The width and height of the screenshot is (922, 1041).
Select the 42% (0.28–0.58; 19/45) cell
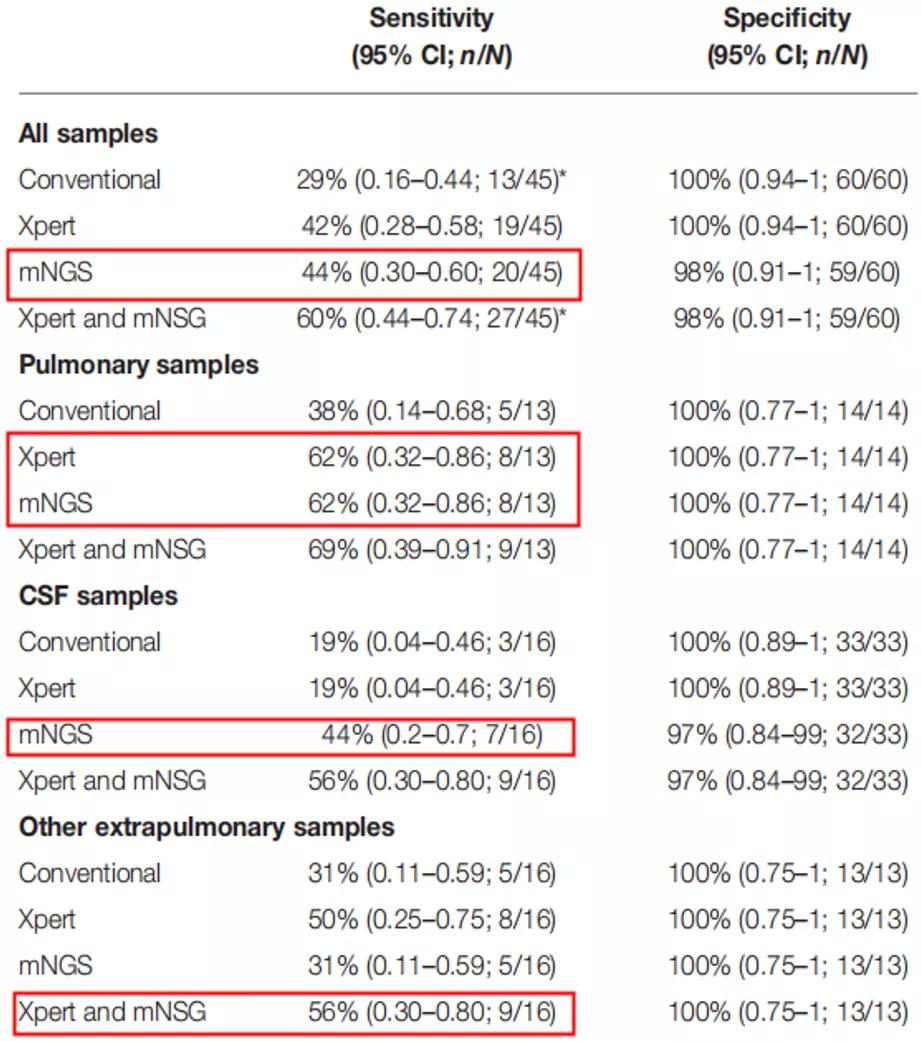[431, 227]
